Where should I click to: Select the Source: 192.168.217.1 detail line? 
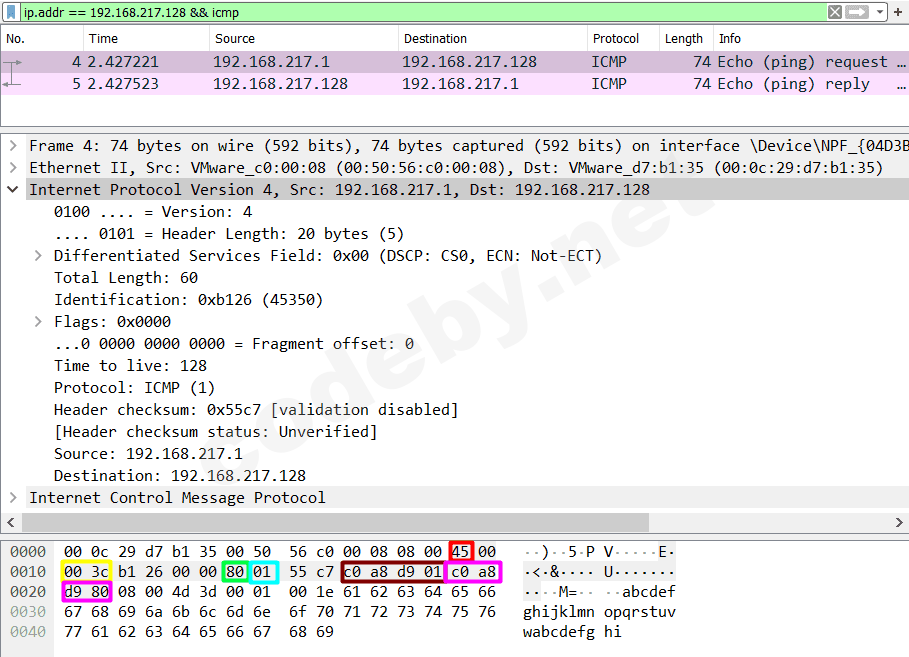pos(148,454)
